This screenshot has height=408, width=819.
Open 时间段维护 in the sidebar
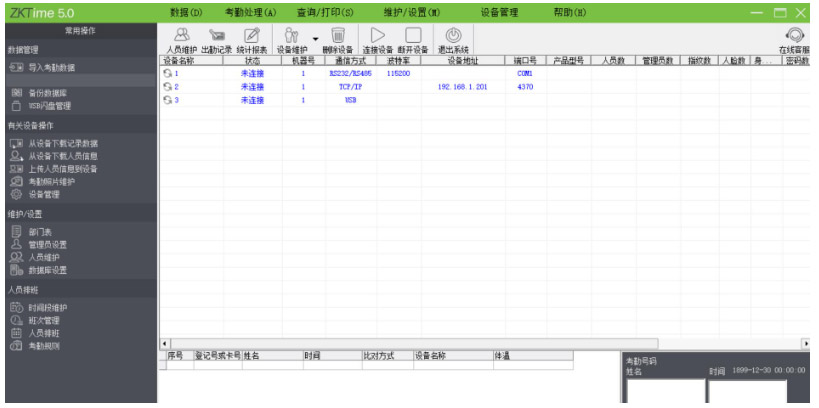[47, 307]
